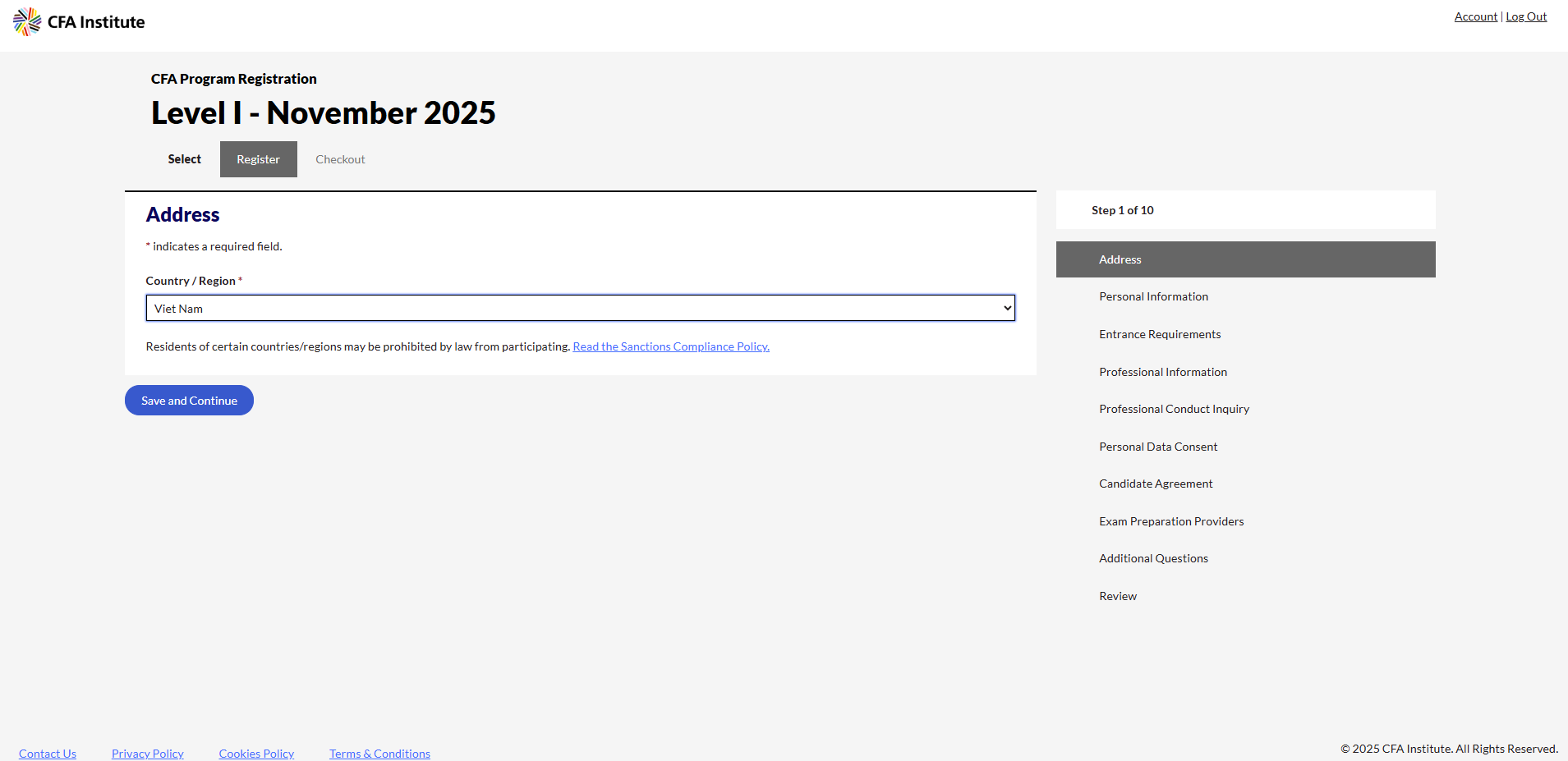Click the Log Out link

tap(1526, 16)
